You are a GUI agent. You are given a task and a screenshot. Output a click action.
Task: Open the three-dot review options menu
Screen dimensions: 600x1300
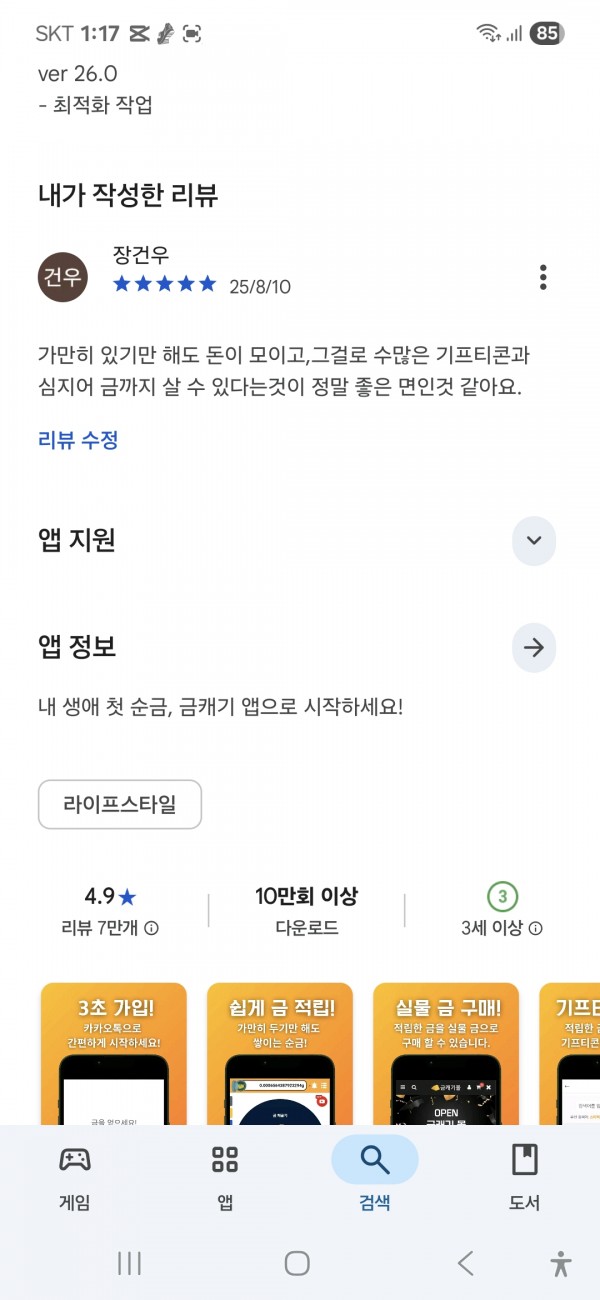543,277
